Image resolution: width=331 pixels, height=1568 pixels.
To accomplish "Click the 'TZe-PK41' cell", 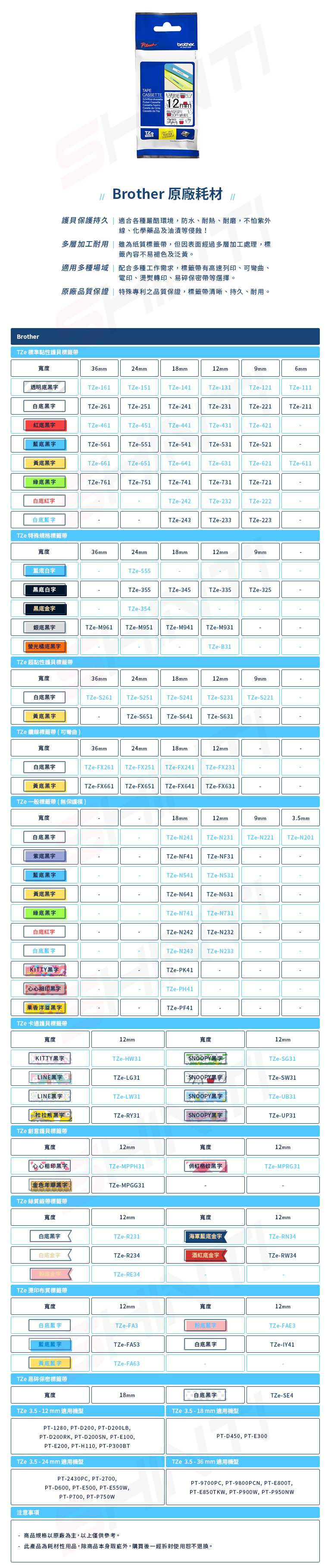I will pos(180,970).
